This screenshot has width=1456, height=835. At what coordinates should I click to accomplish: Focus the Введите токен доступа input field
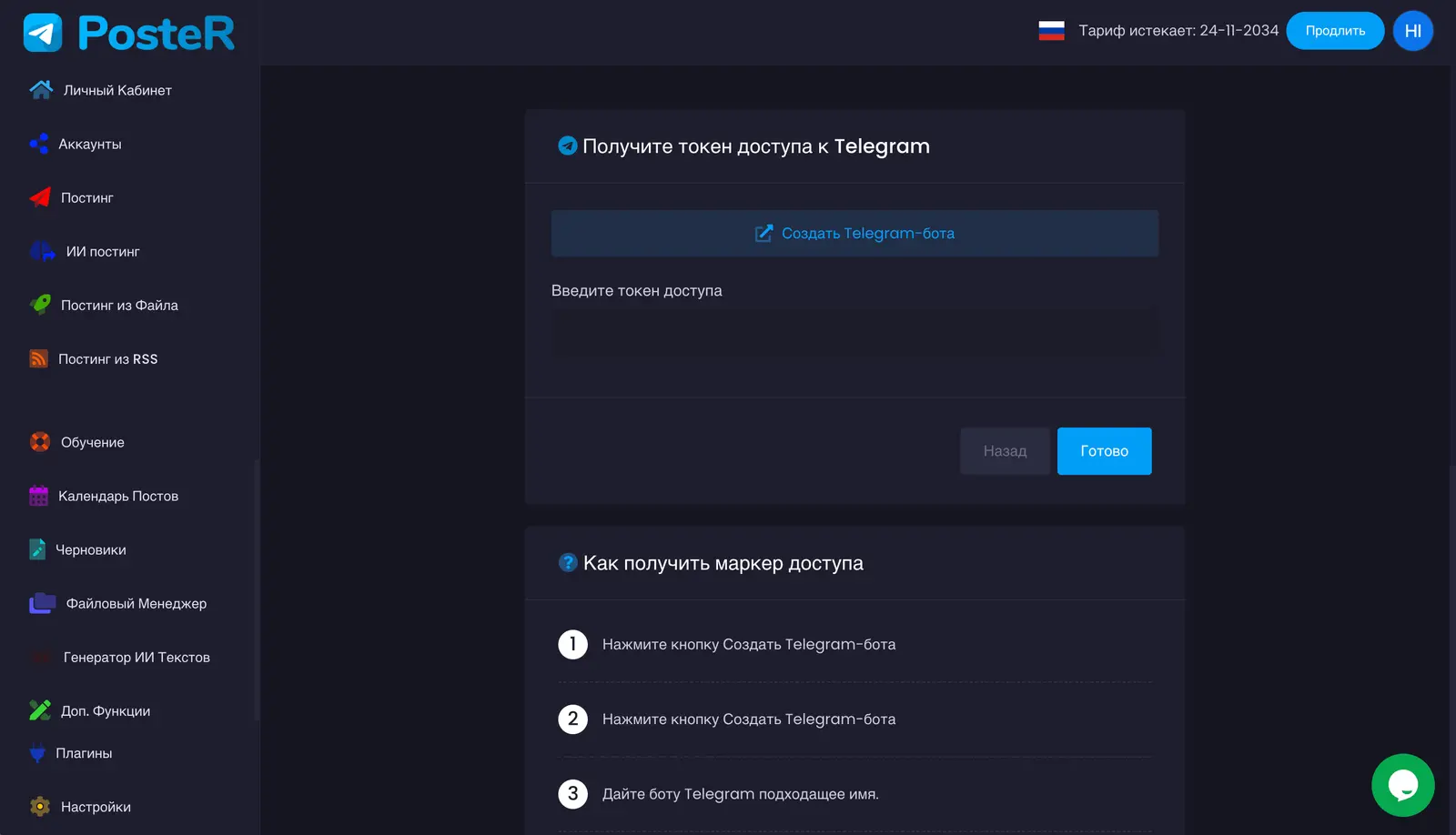coord(854,332)
